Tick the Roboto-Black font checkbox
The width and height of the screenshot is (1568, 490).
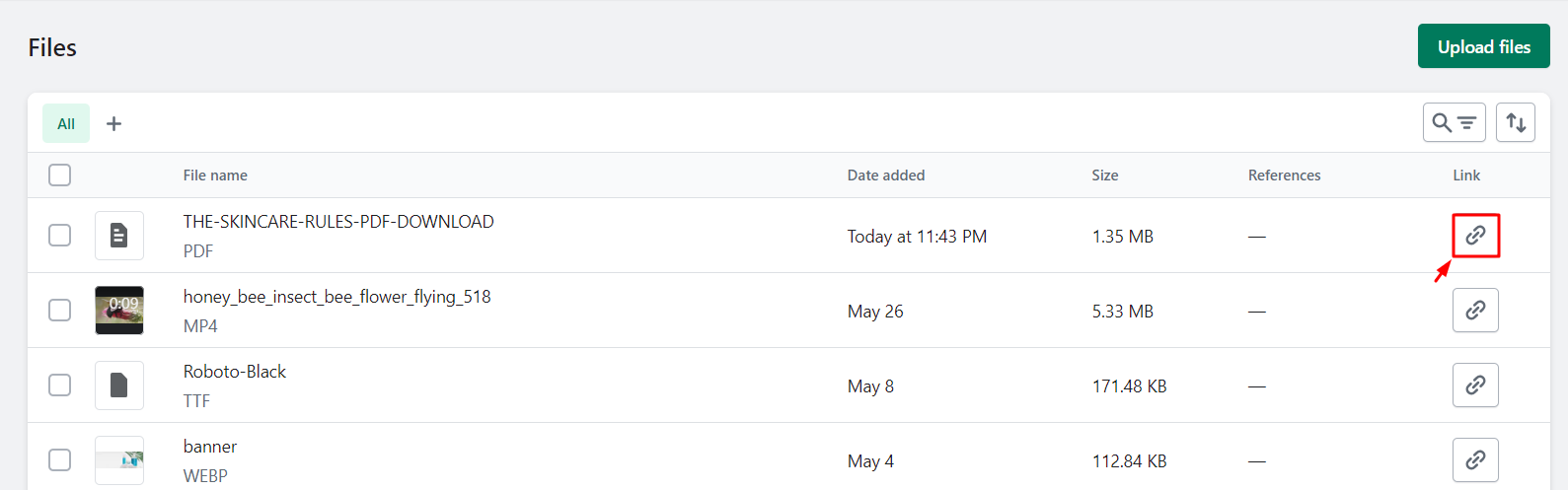tap(60, 385)
